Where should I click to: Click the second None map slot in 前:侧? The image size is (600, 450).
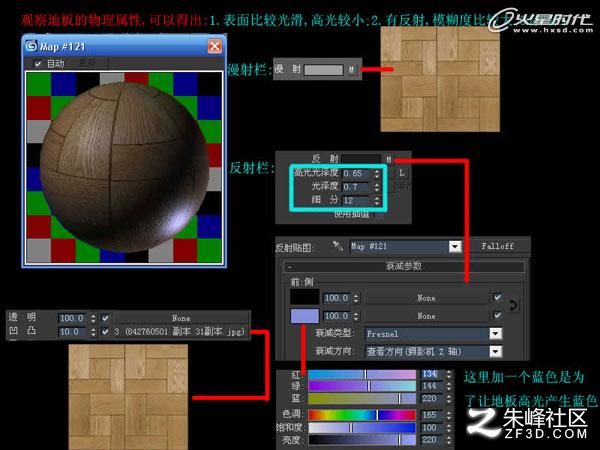427,316
